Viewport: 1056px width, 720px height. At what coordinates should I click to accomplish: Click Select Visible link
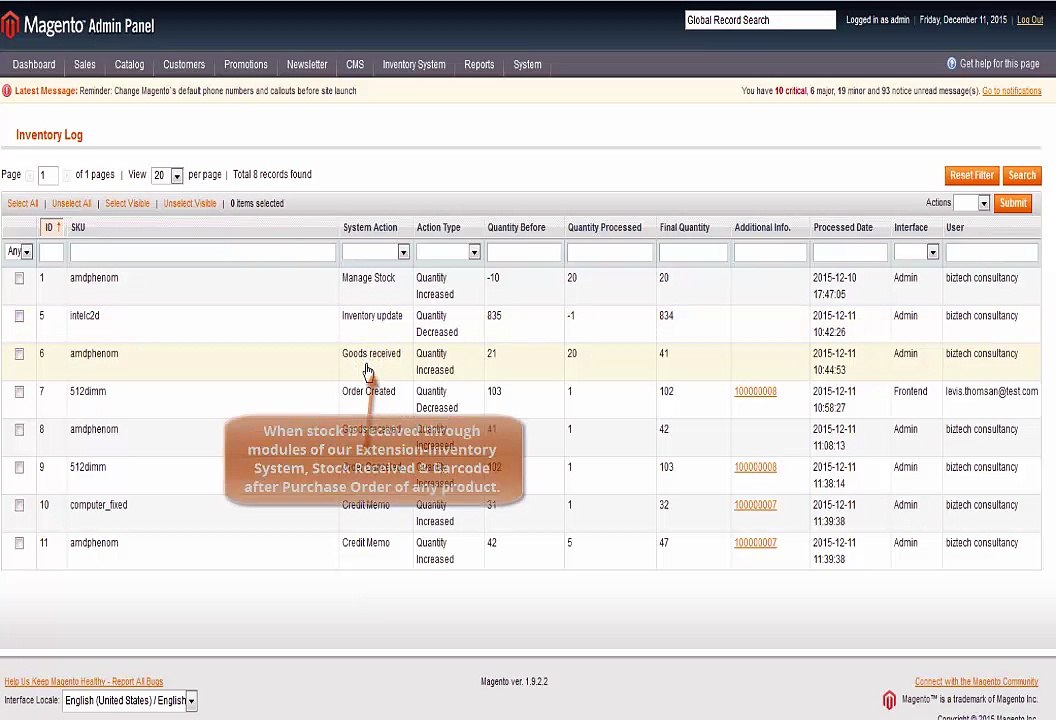(x=127, y=203)
